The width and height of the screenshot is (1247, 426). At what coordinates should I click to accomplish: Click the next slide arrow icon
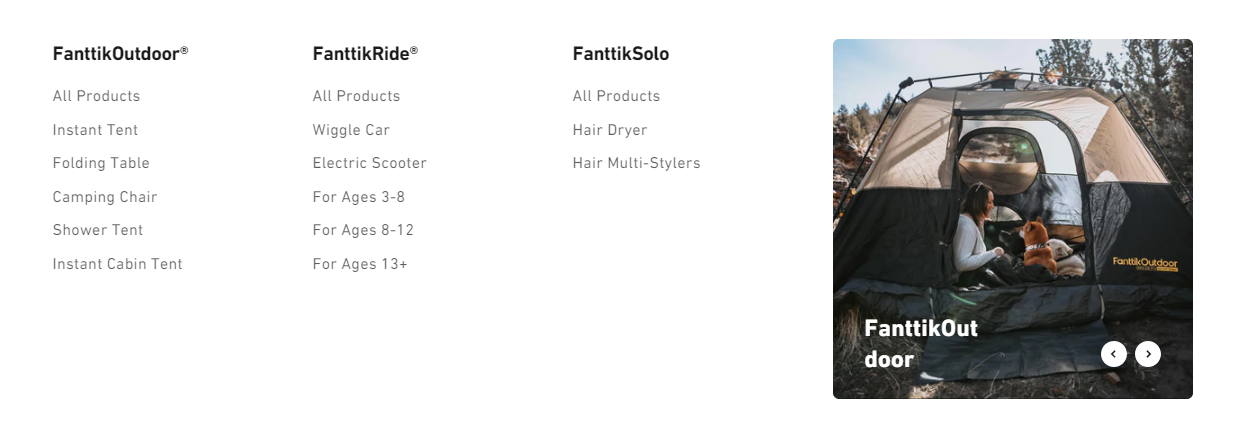point(1148,354)
